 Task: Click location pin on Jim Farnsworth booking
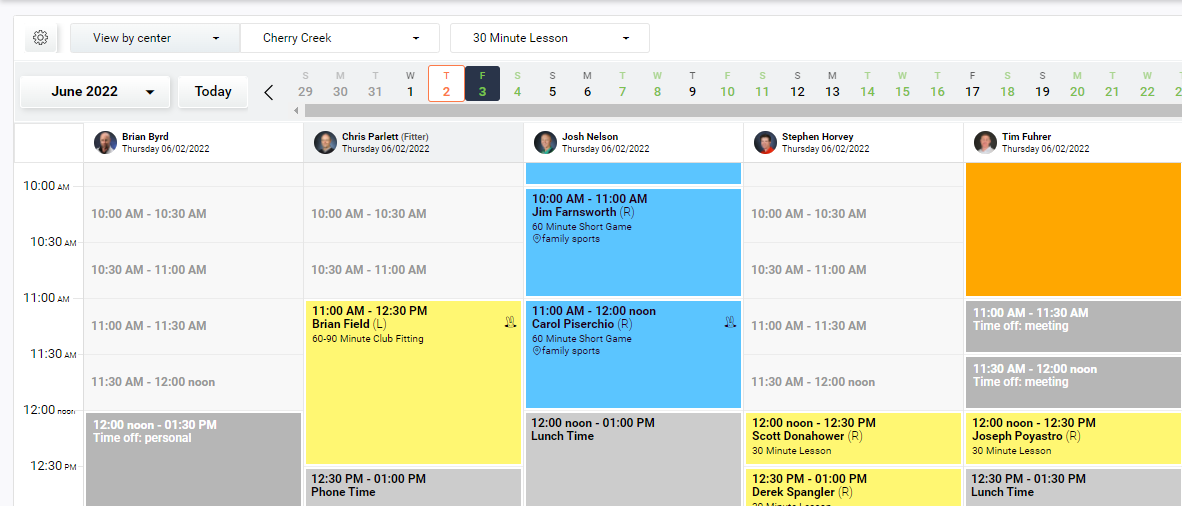click(537, 239)
